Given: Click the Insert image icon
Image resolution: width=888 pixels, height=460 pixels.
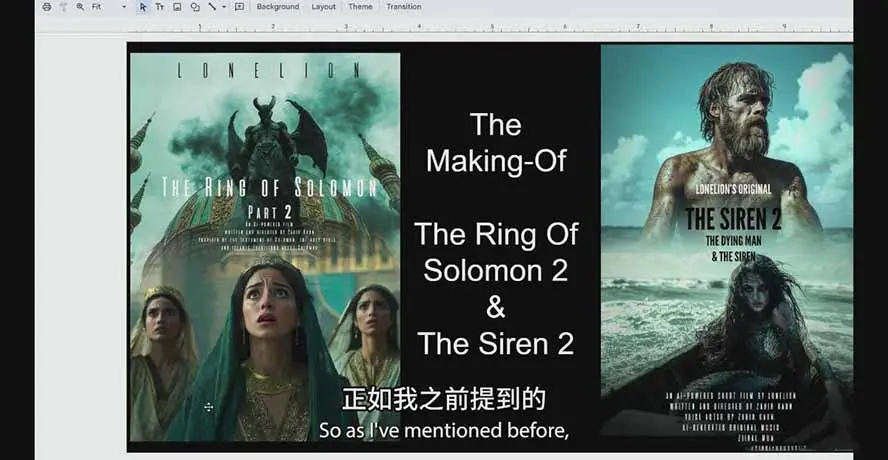Looking at the screenshot, I should tap(177, 7).
